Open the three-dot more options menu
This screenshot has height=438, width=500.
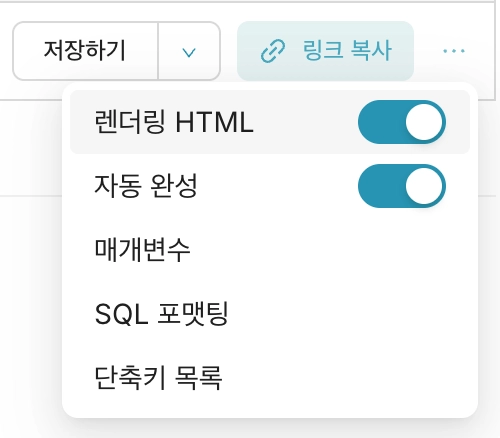point(454,51)
